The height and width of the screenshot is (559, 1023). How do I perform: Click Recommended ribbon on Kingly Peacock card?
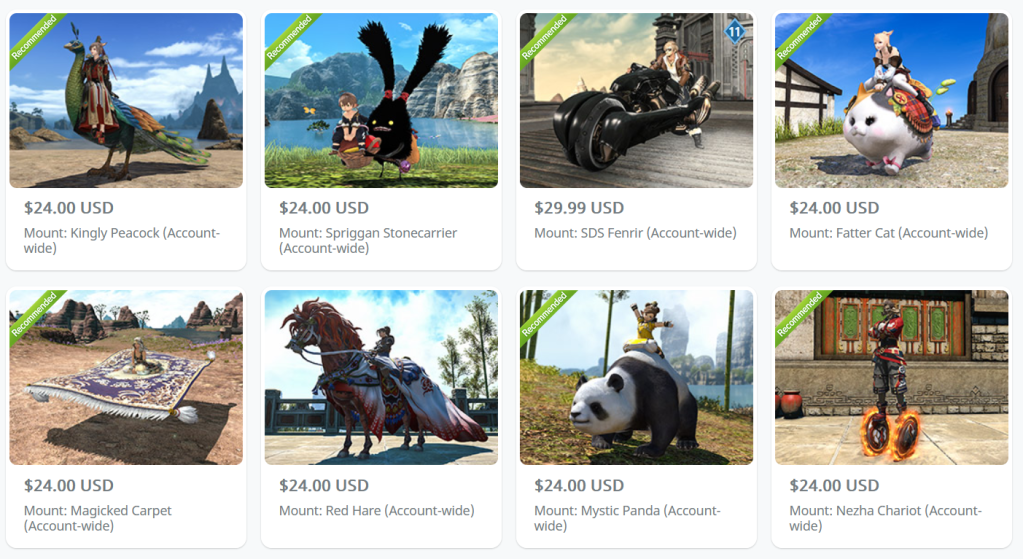coord(34,37)
